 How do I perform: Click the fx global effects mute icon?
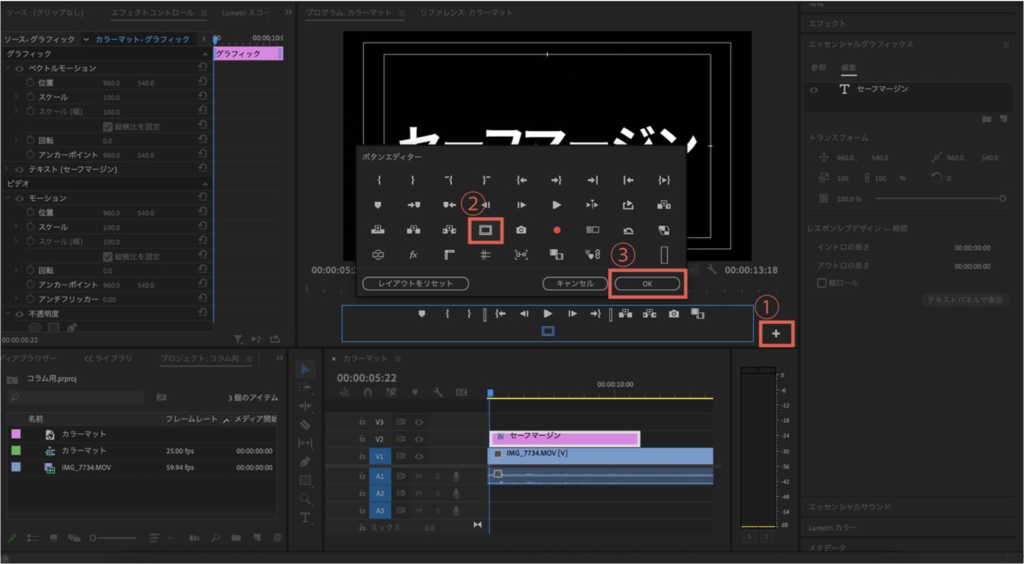[x=413, y=254]
